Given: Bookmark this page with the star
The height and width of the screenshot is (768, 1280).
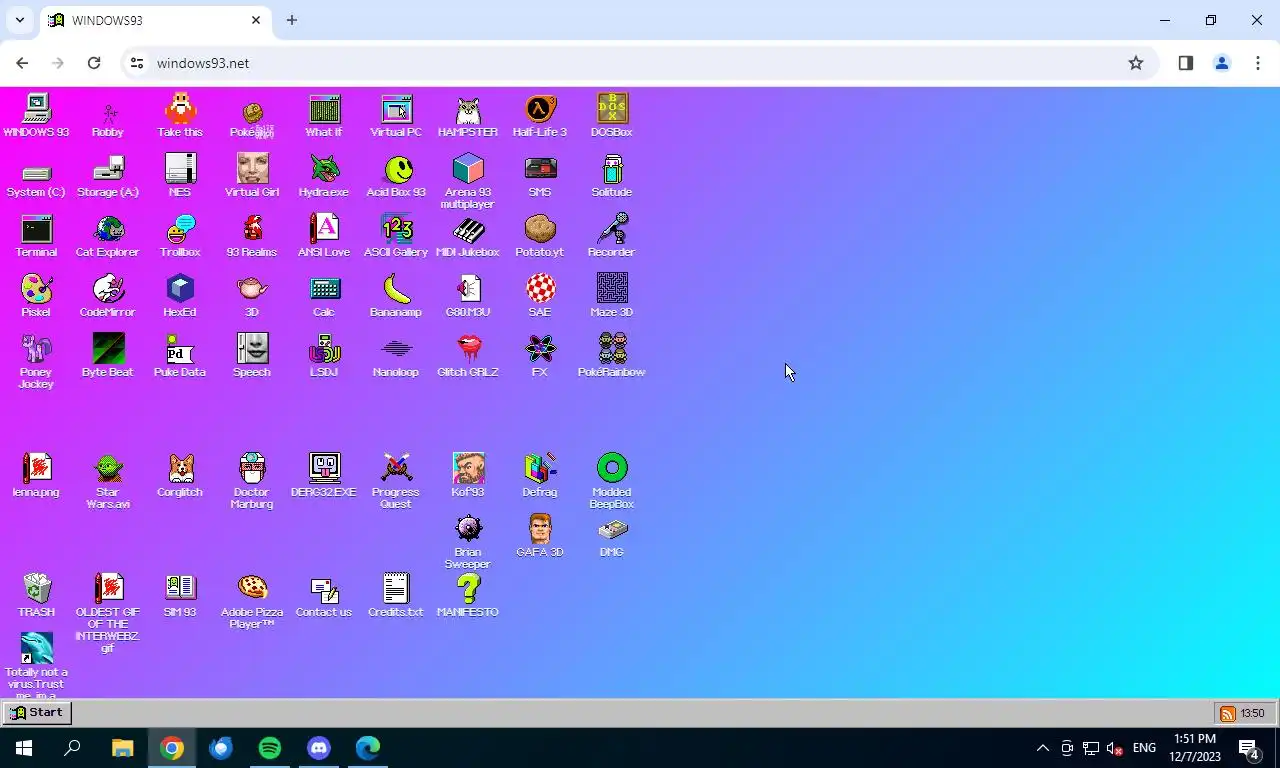Looking at the screenshot, I should tap(1136, 63).
